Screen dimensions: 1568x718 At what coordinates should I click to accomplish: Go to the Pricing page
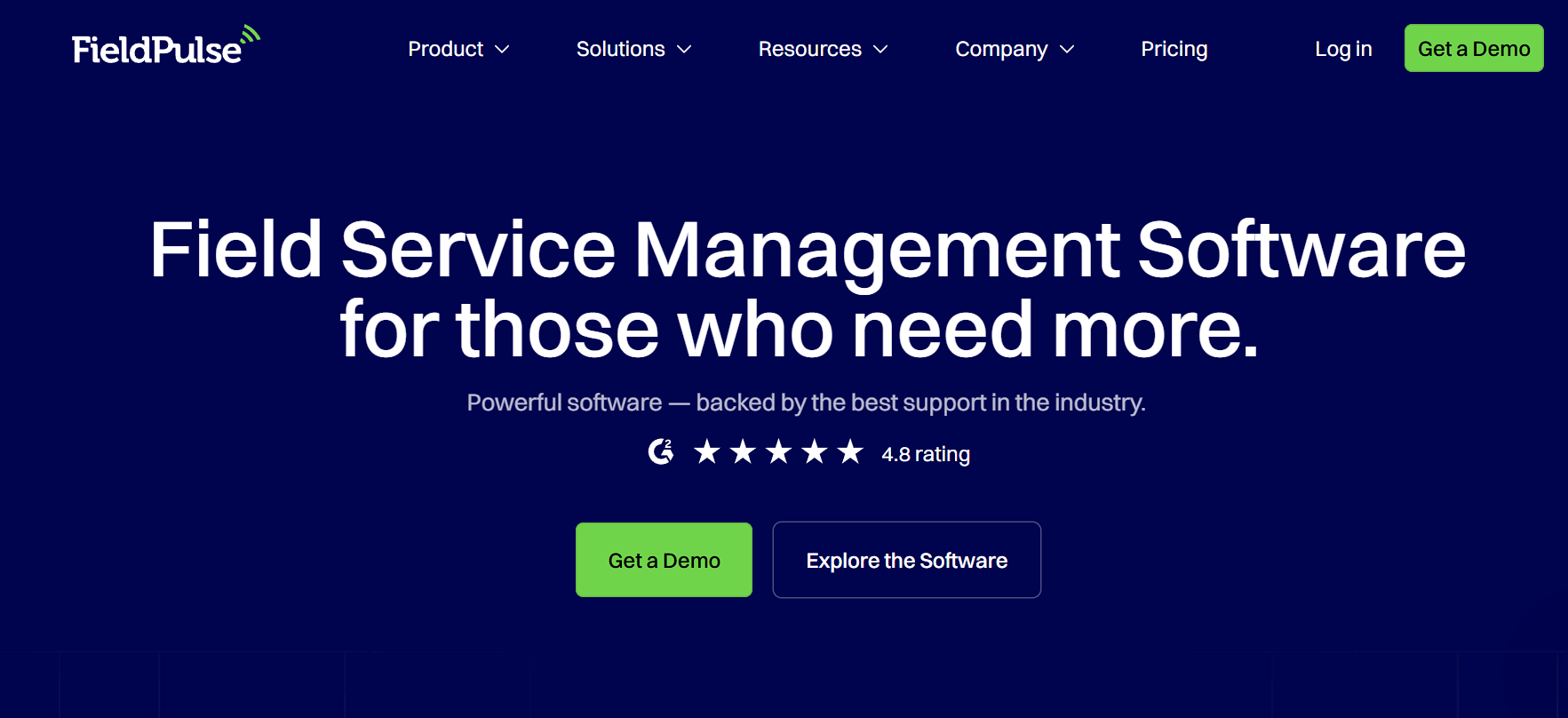click(1174, 49)
